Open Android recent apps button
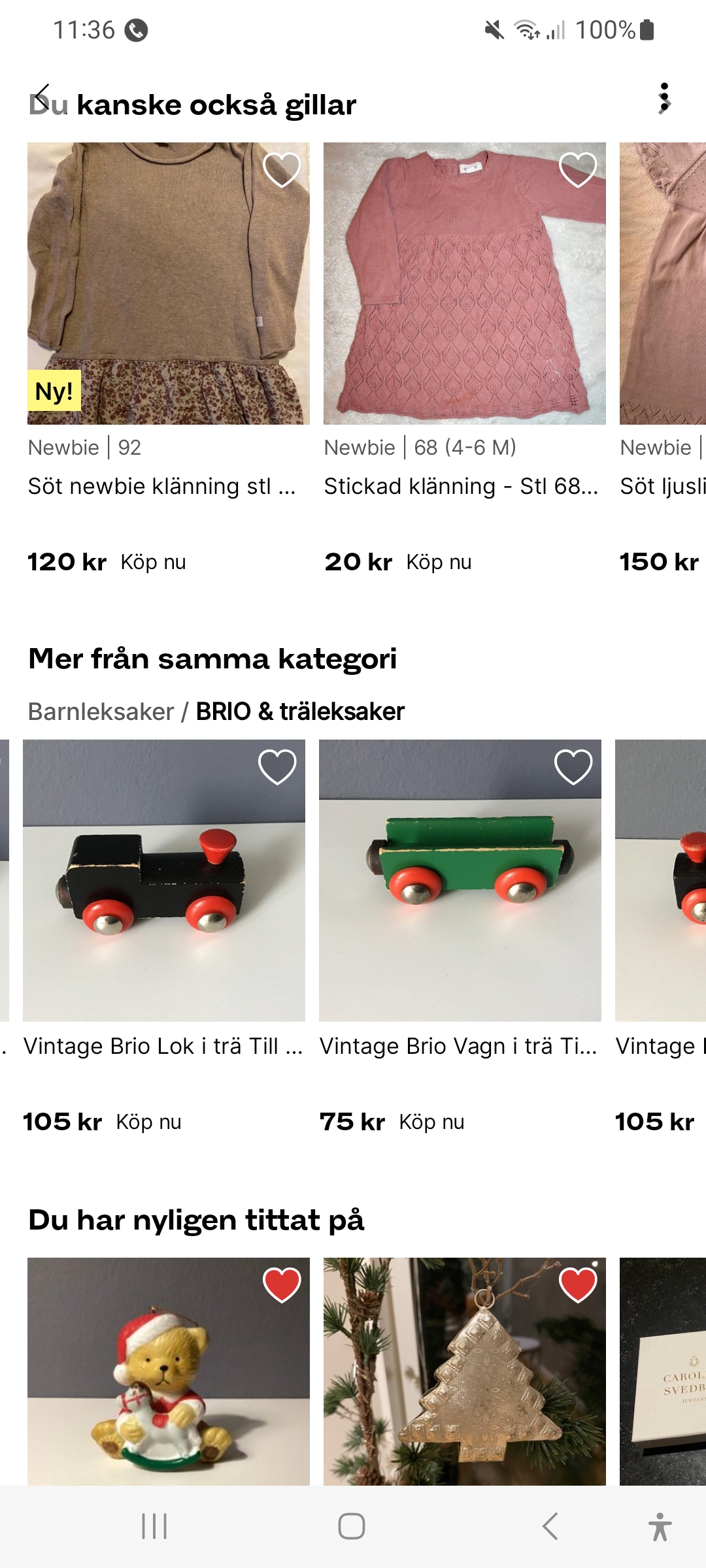The width and height of the screenshot is (706, 1568). coord(154,1527)
